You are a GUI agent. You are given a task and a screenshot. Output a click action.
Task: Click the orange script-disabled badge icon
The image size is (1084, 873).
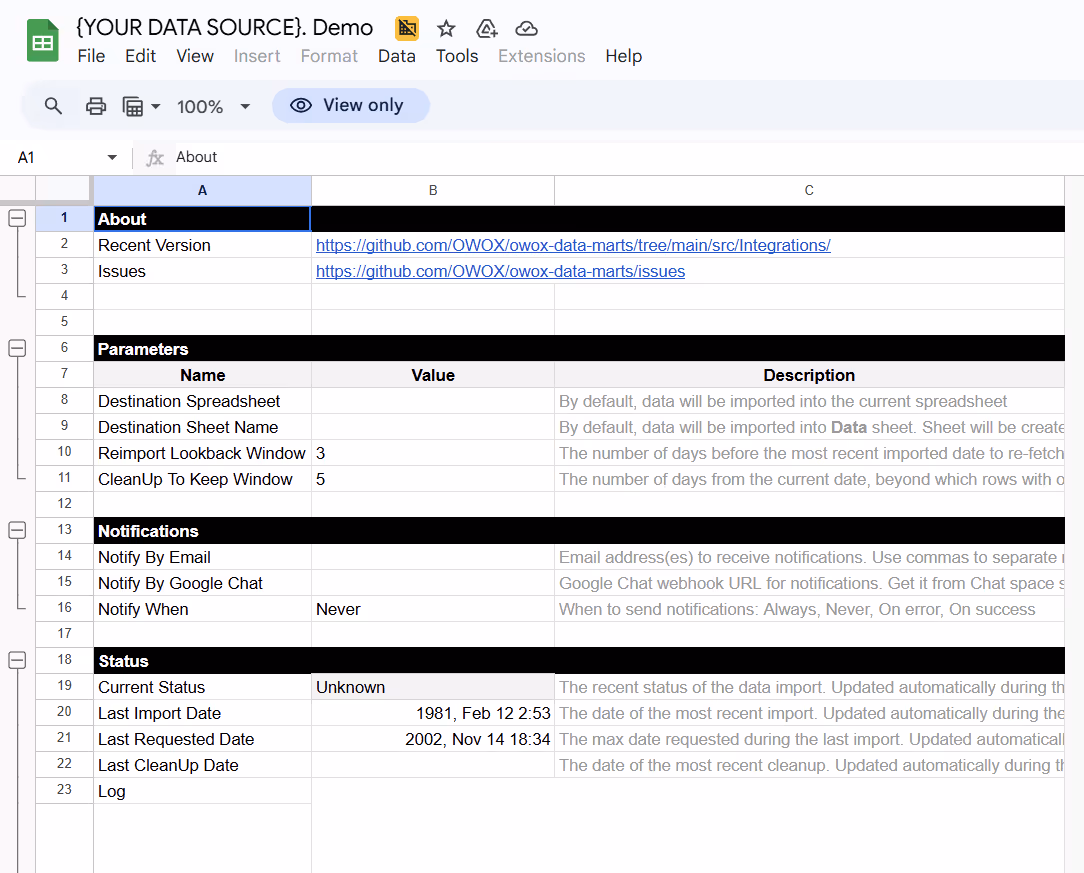[407, 28]
